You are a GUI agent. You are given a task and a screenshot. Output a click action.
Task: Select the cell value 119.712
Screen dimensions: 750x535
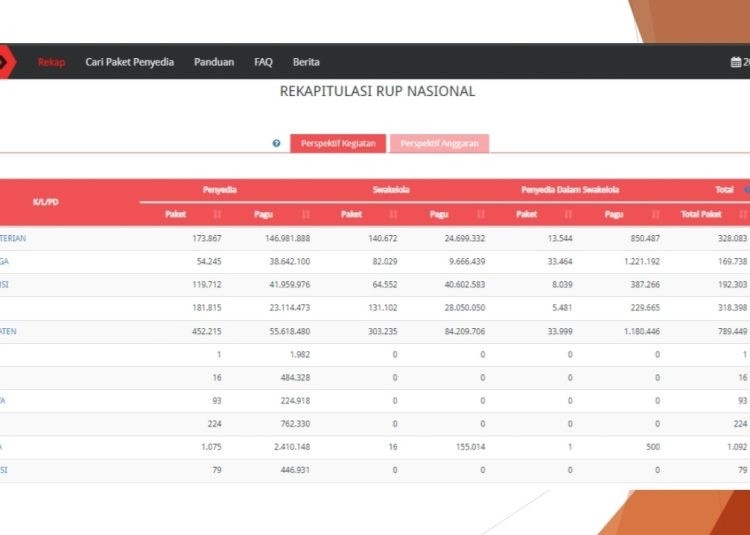click(x=207, y=284)
